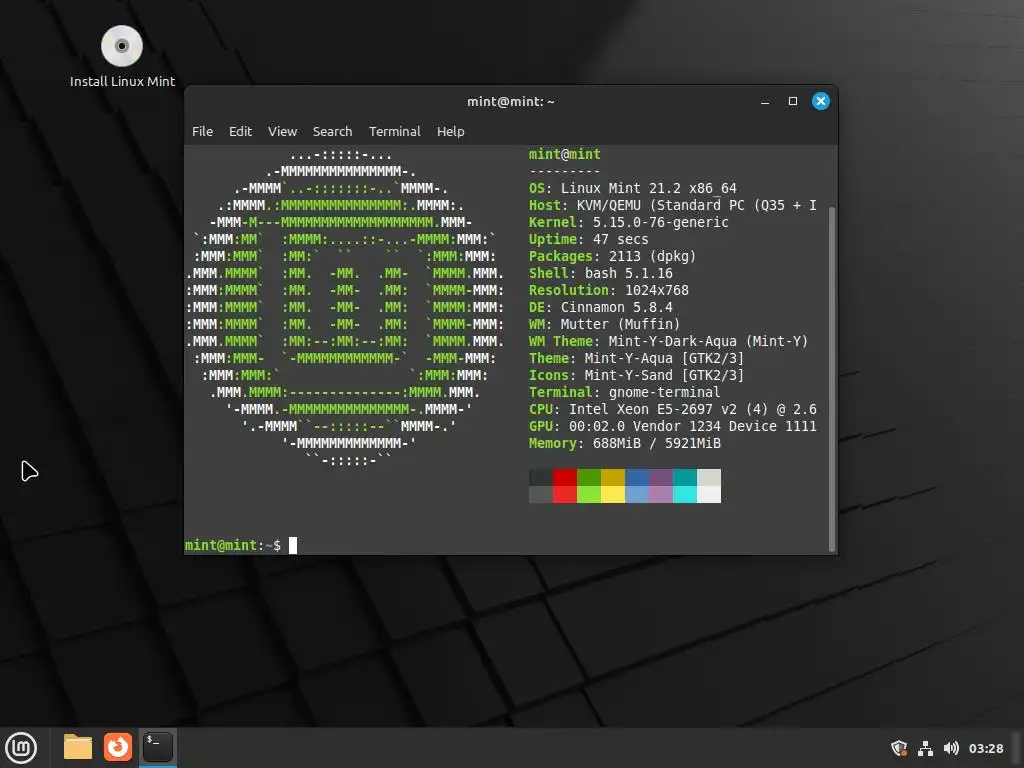Click the 'Shell: bash 5.1.16' line
1024x768 pixels.
pos(601,273)
